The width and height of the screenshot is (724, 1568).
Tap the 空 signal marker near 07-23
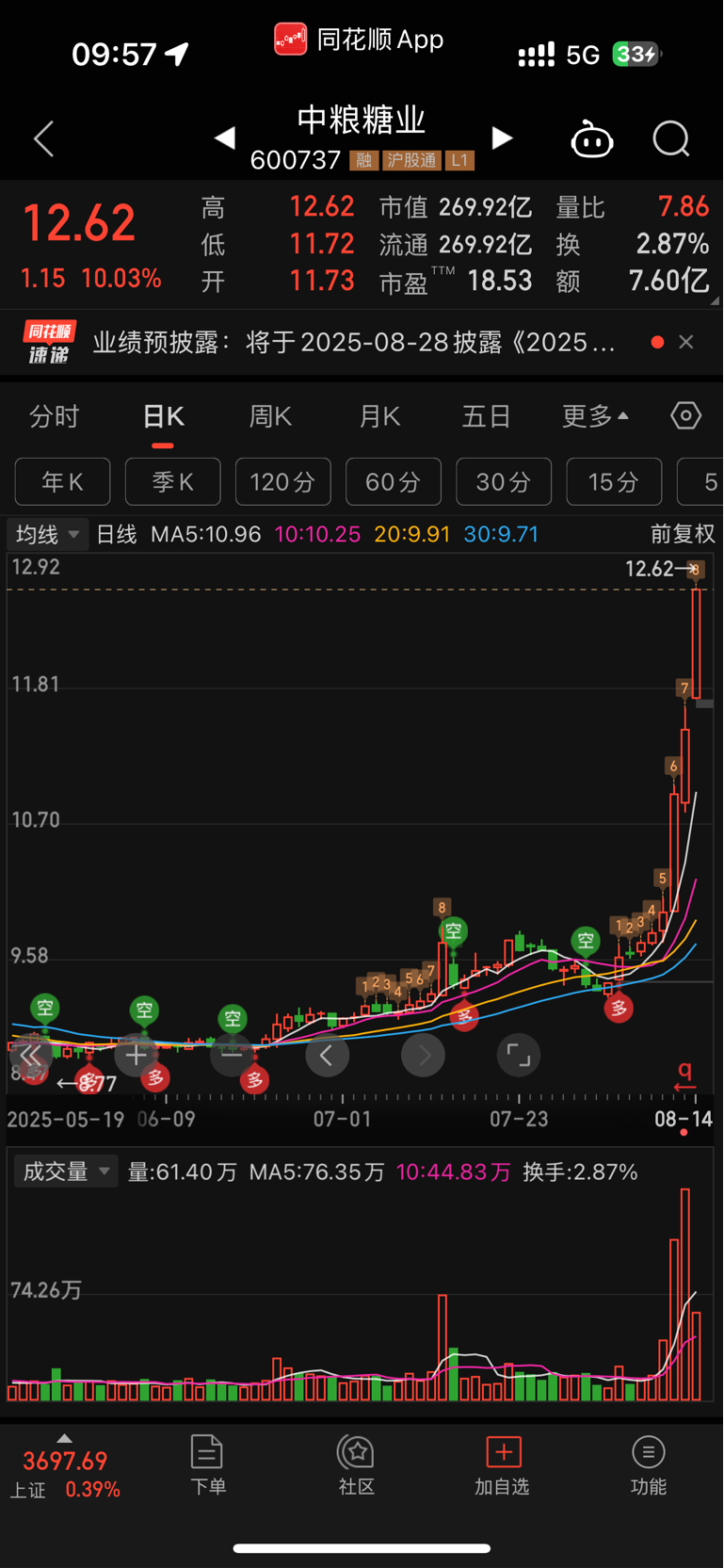[x=587, y=940]
